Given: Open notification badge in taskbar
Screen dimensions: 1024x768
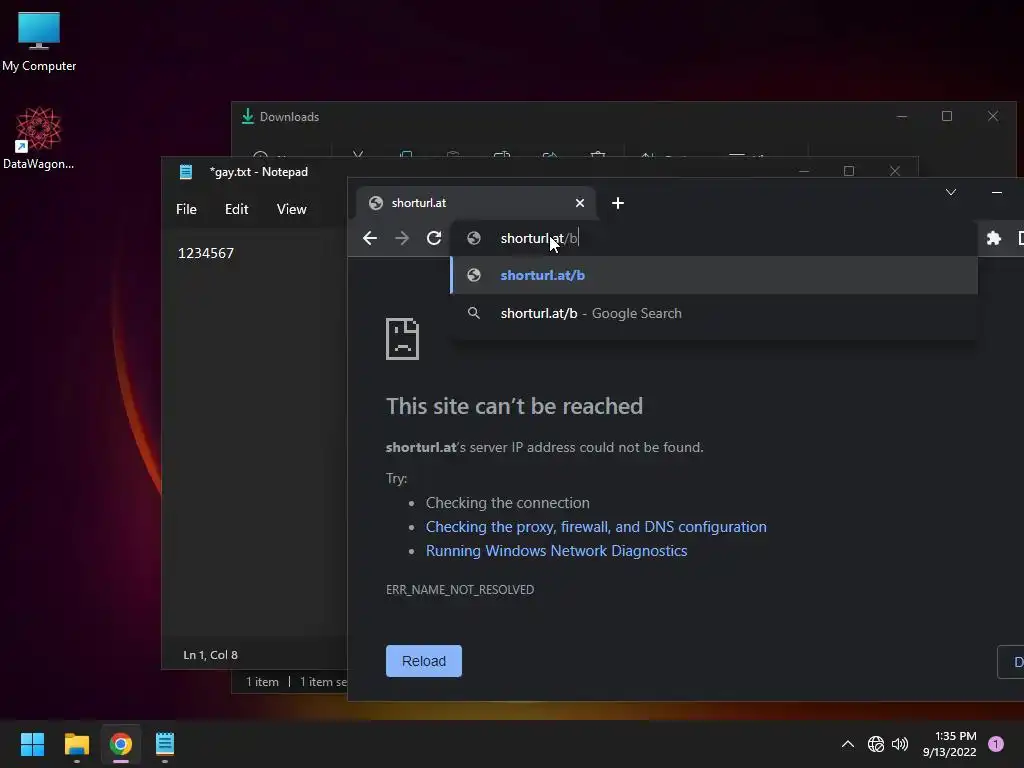Looking at the screenshot, I should pyautogui.click(x=996, y=744).
